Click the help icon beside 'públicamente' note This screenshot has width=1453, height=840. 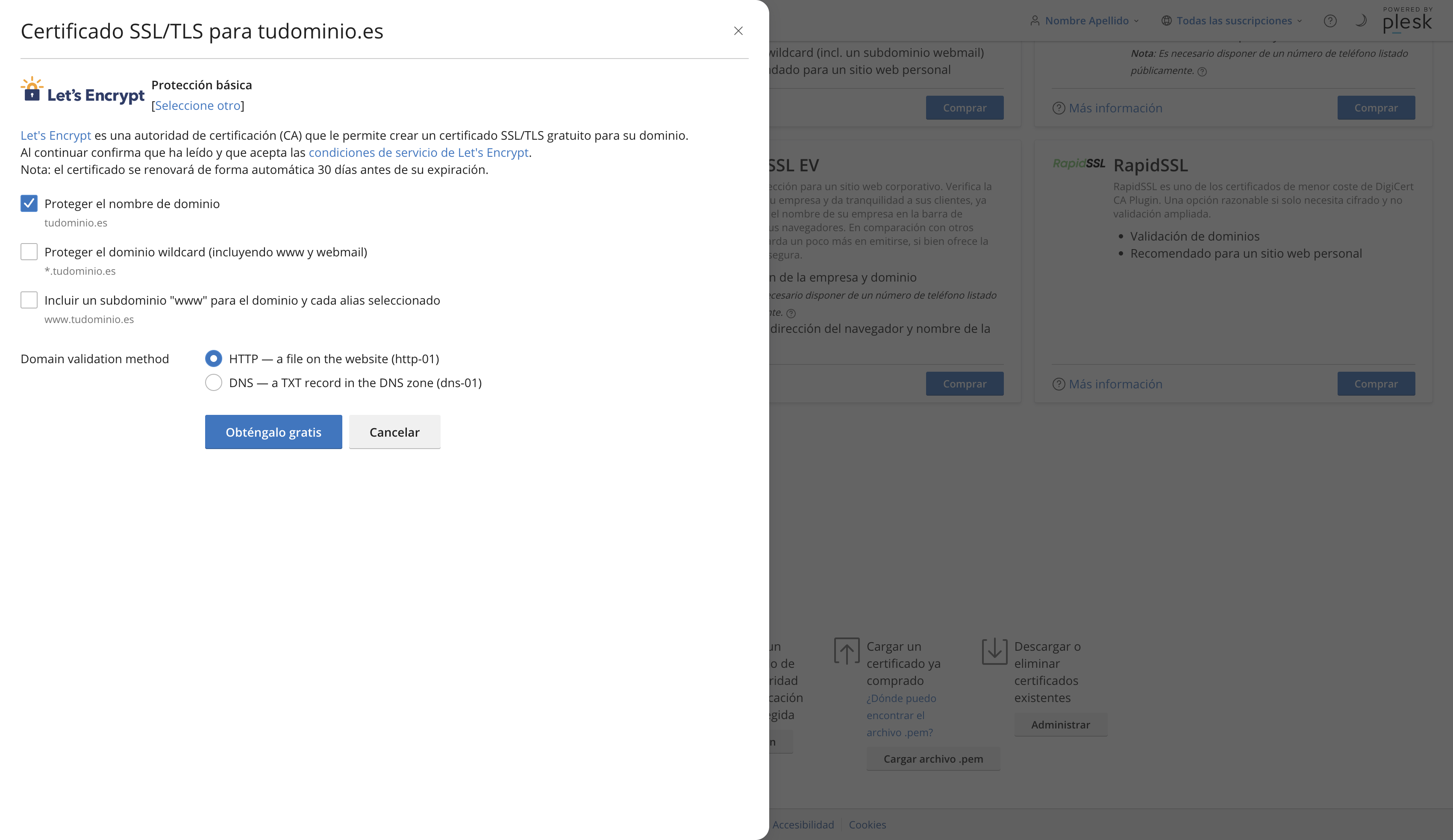point(1202,71)
